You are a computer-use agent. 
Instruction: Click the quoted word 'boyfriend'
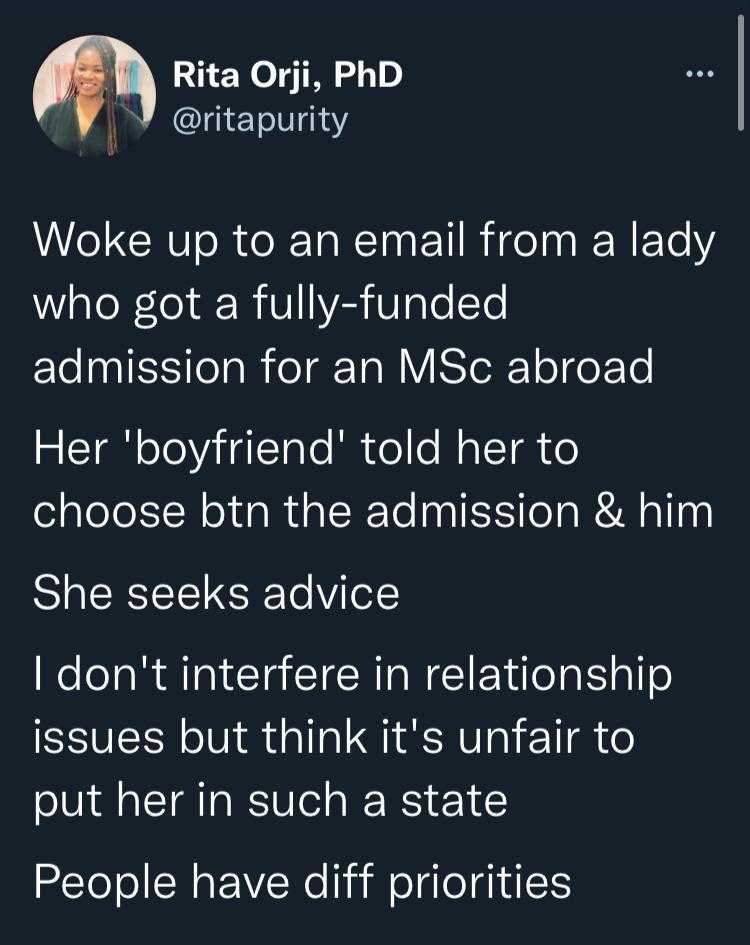point(244,450)
